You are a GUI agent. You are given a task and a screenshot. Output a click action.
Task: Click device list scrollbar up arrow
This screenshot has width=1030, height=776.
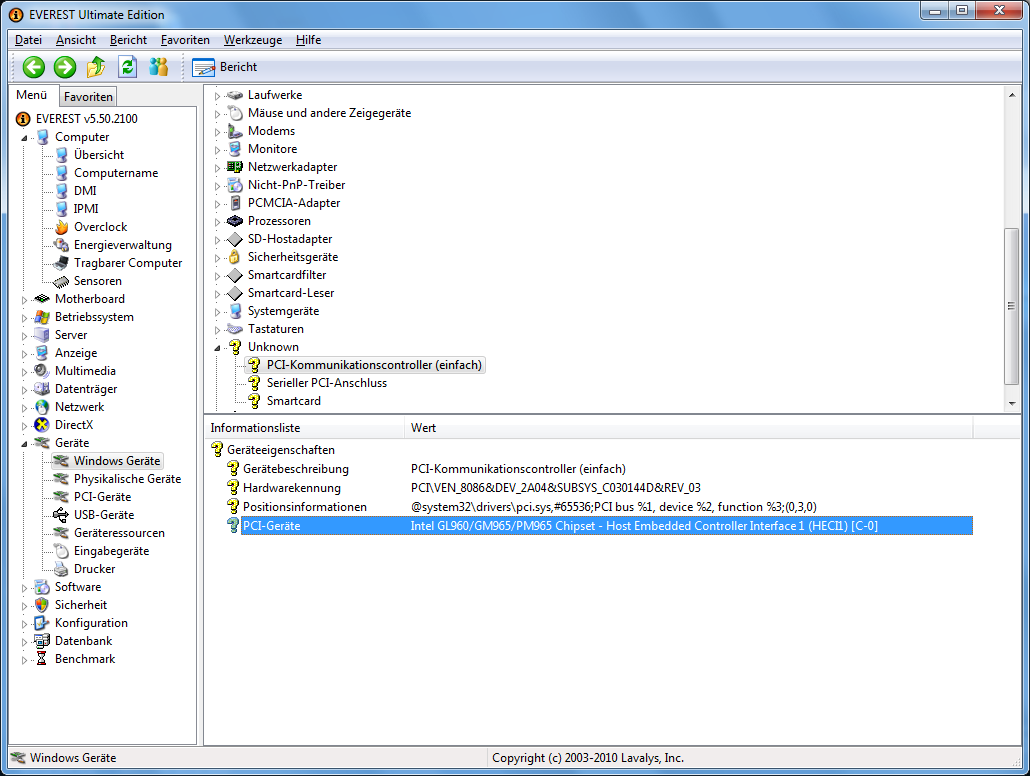click(1012, 95)
